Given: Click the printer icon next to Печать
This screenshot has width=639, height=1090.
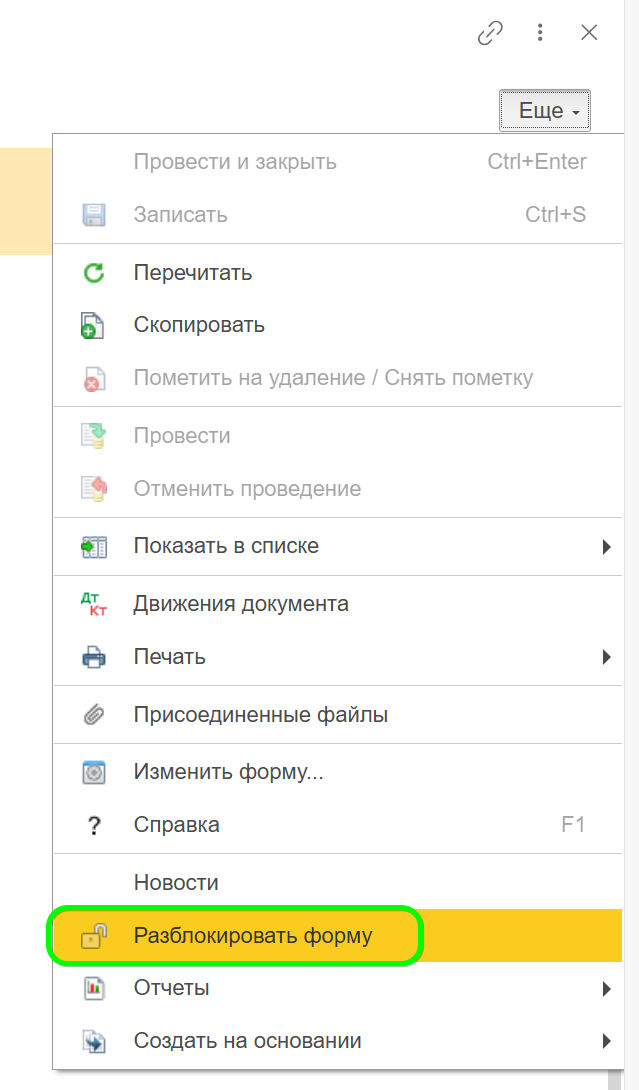Looking at the screenshot, I should (x=93, y=657).
